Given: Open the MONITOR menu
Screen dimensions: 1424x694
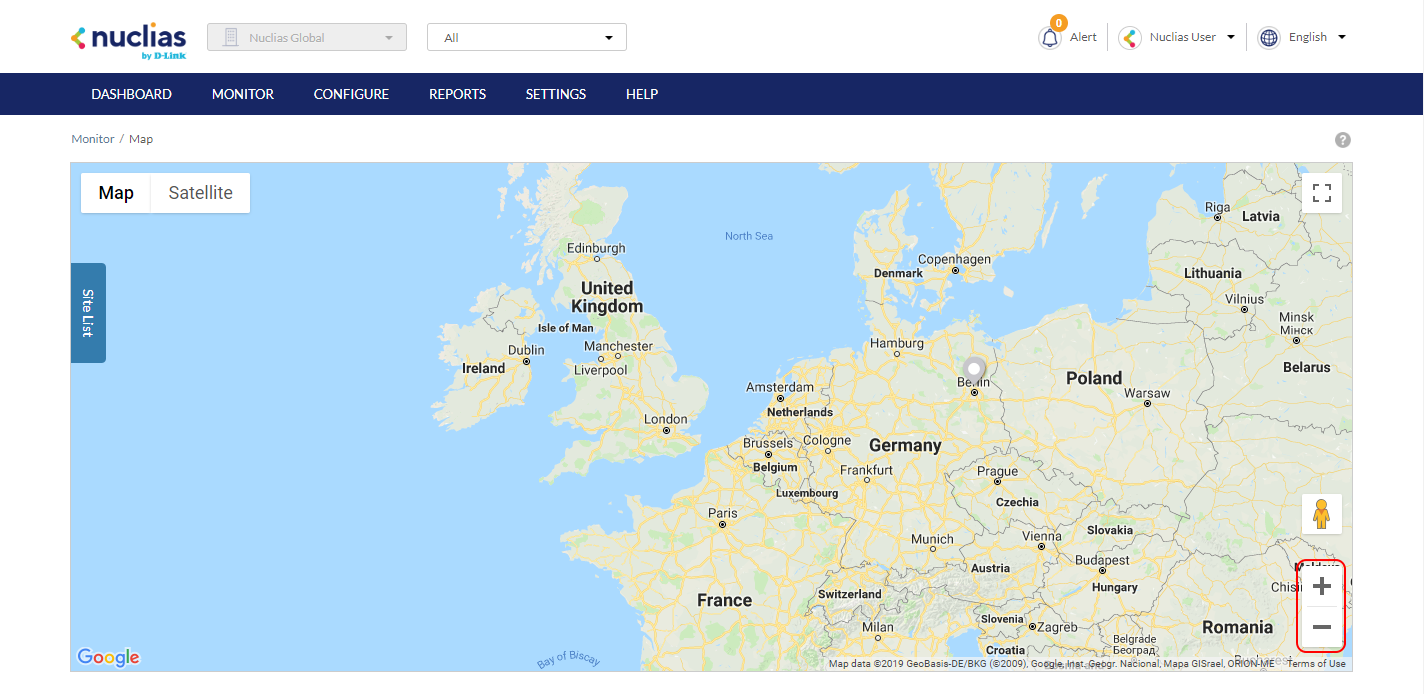Looking at the screenshot, I should point(243,94).
